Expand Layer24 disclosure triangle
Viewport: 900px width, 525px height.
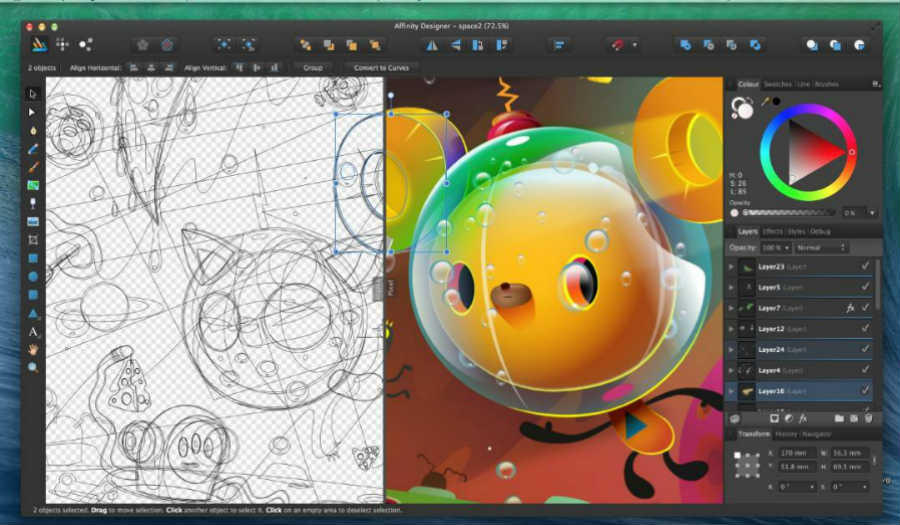(731, 349)
